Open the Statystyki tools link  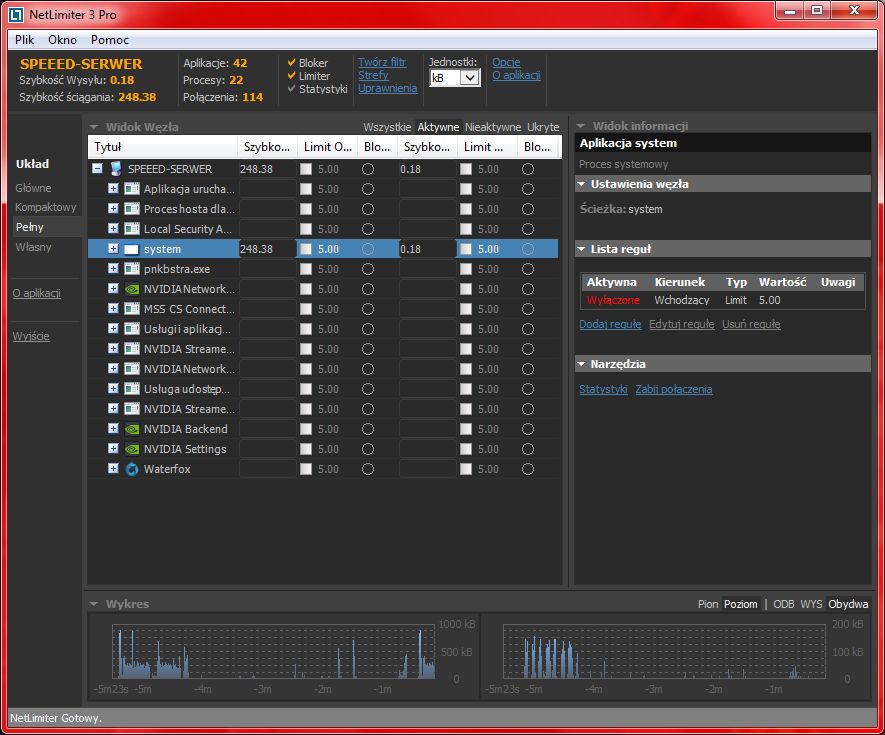[x=603, y=389]
